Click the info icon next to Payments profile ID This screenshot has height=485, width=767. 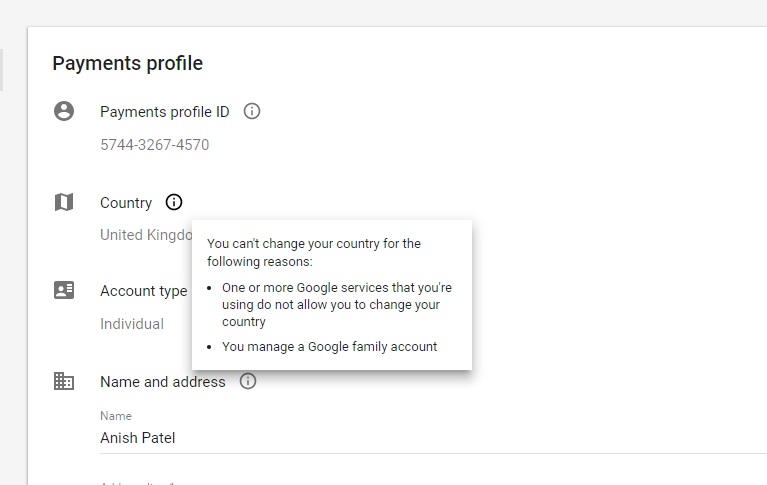[x=252, y=111]
